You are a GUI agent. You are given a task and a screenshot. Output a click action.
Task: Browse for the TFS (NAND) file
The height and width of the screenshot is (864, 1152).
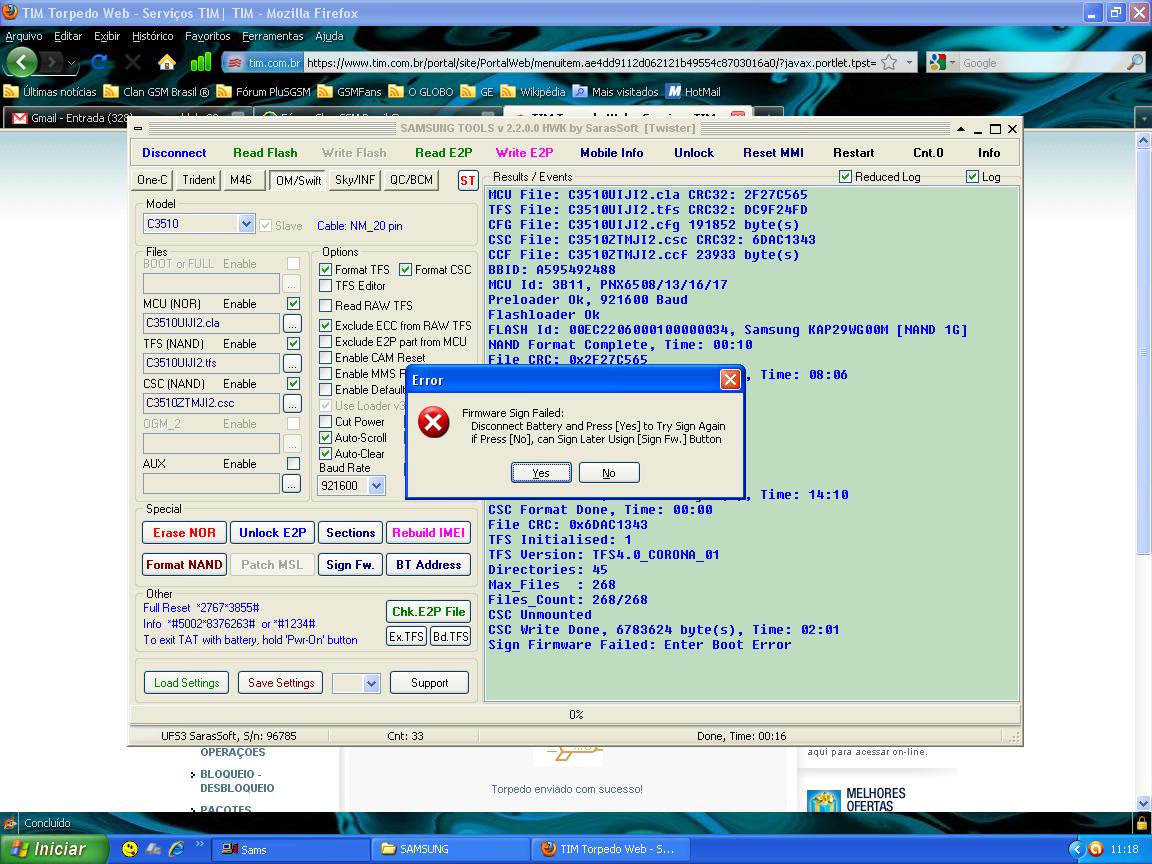click(x=292, y=363)
